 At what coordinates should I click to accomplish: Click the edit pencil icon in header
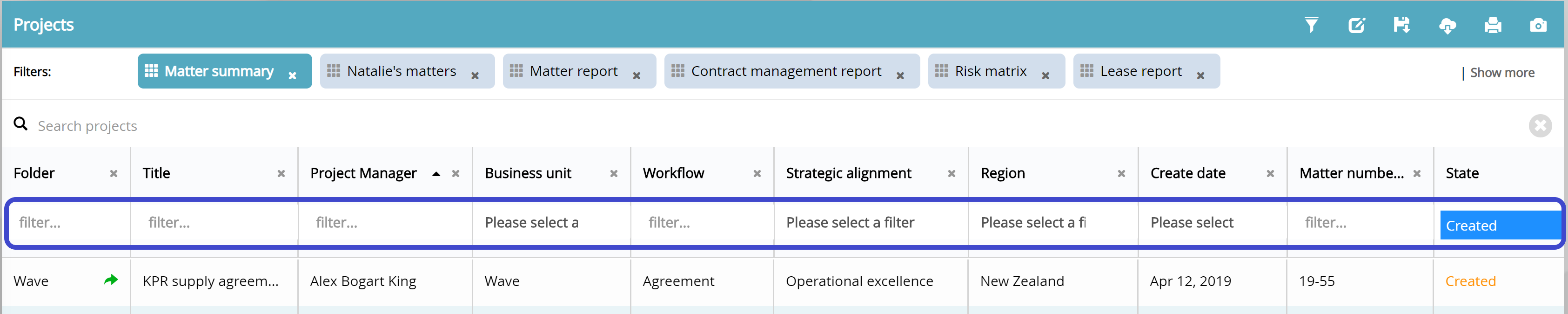coord(1356,25)
